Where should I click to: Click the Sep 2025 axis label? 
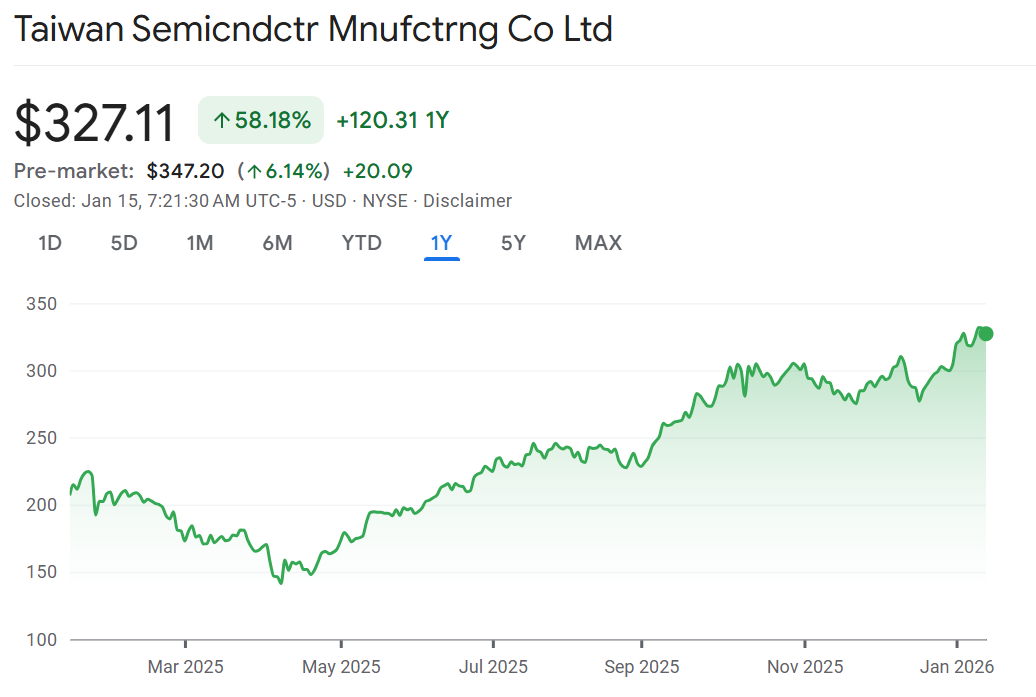pos(641,666)
